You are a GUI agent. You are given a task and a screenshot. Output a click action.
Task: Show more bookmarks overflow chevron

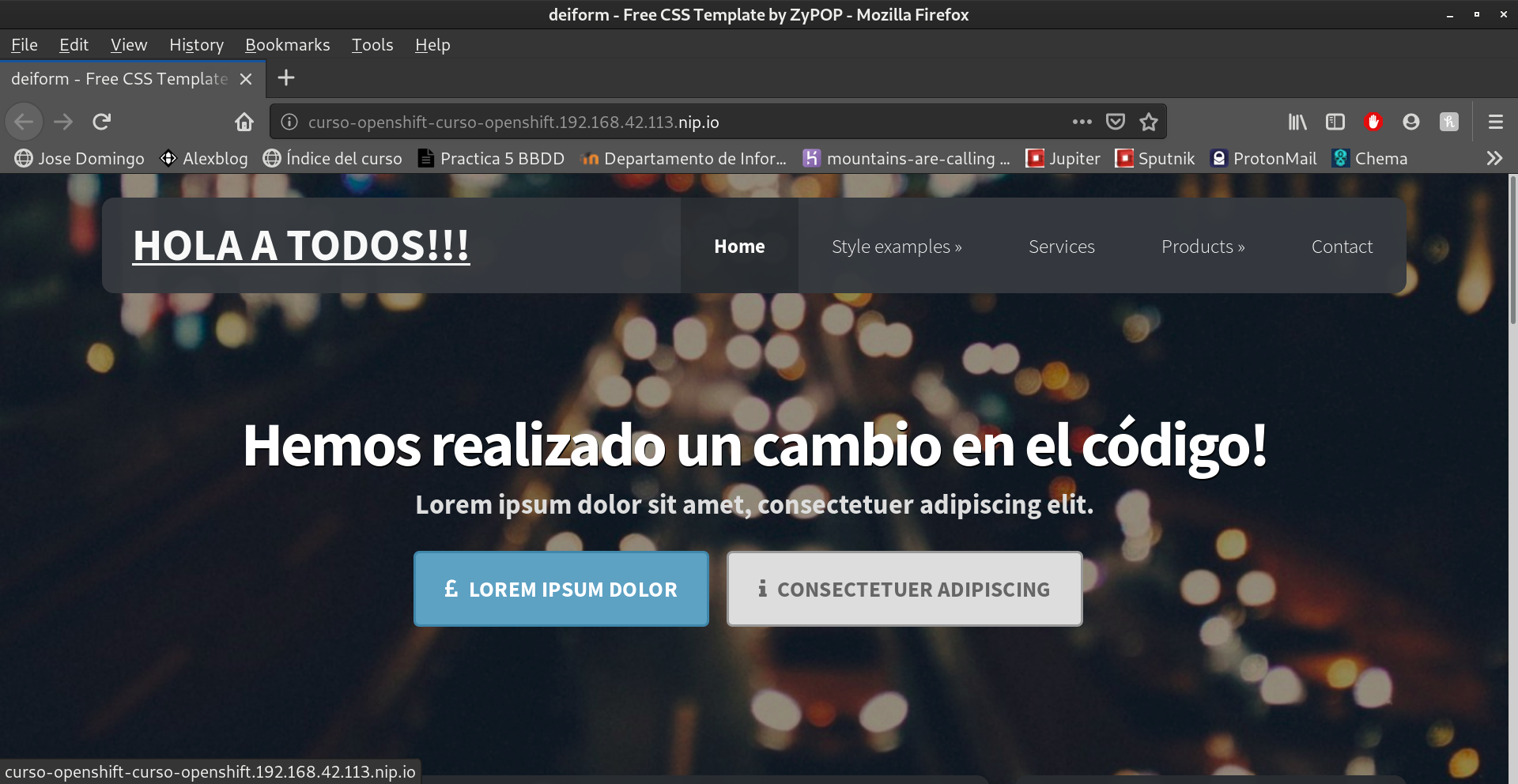coord(1493,159)
